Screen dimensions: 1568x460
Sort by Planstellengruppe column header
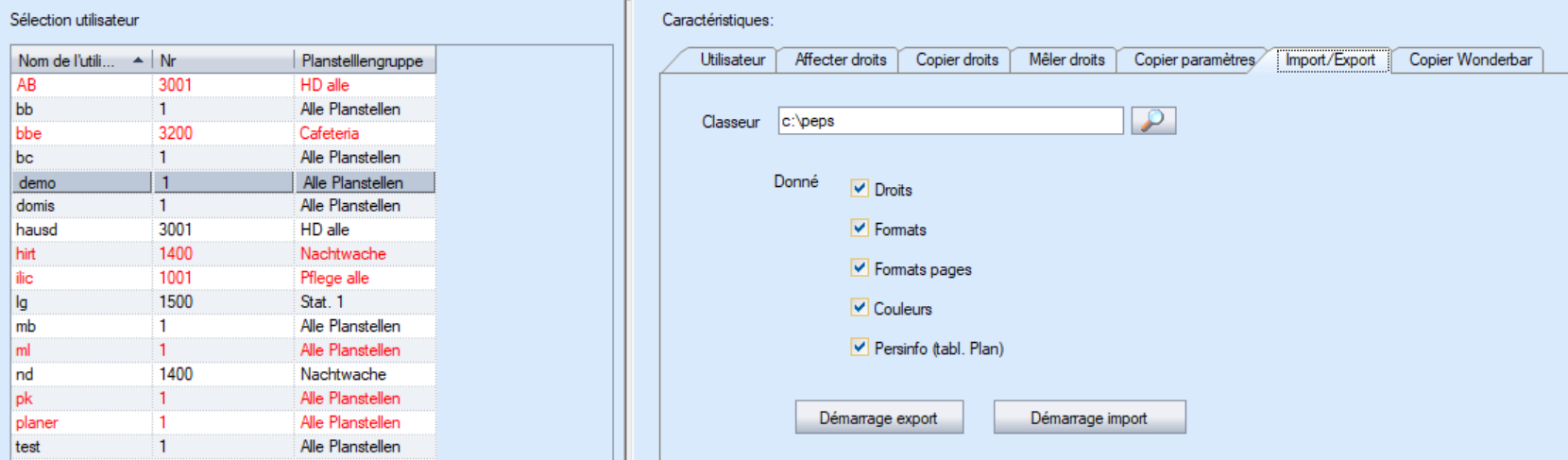click(x=363, y=60)
